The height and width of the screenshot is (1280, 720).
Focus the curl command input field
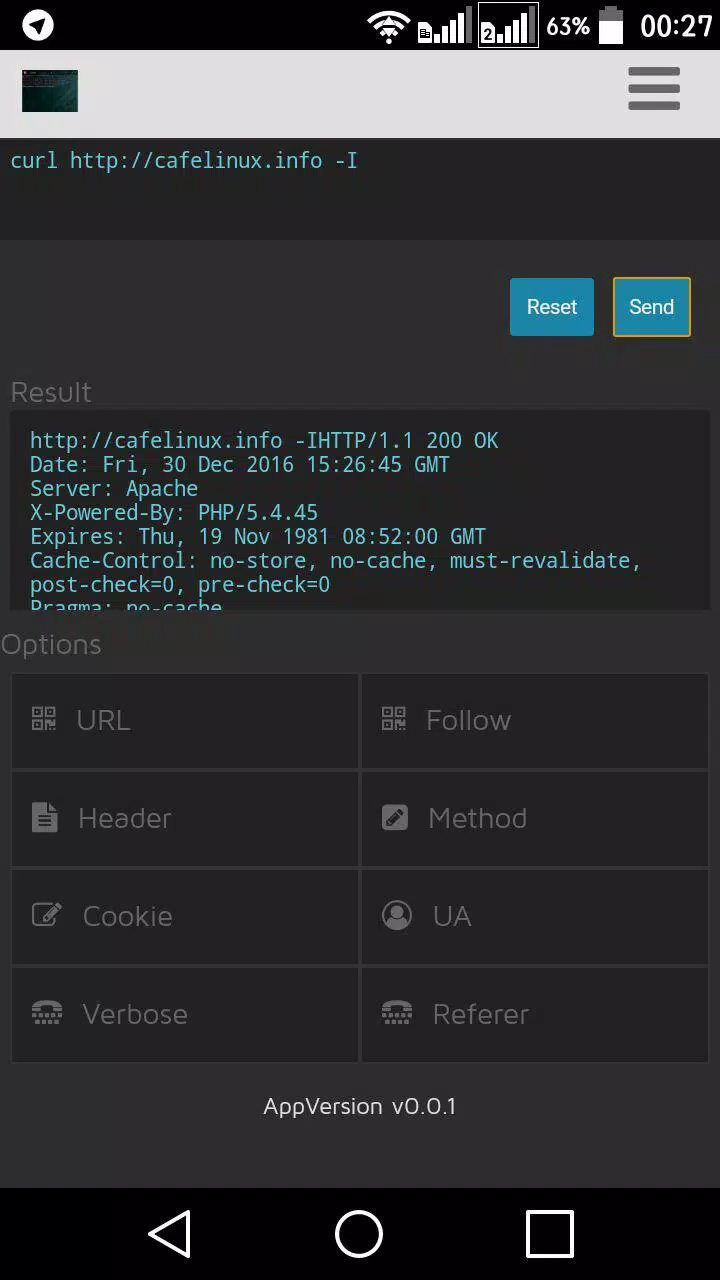coord(360,189)
